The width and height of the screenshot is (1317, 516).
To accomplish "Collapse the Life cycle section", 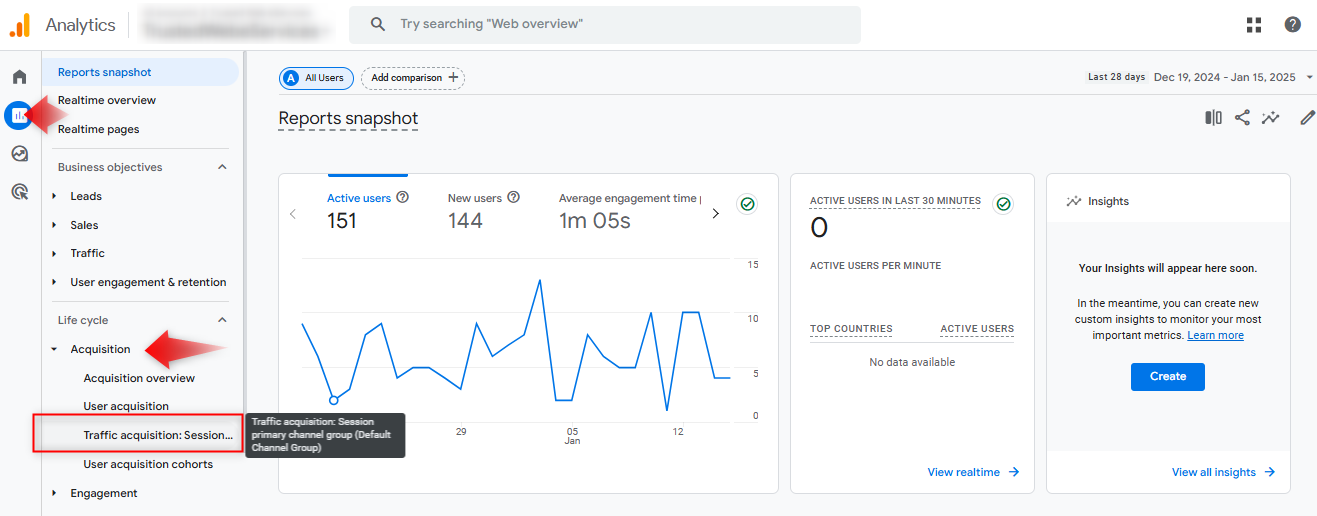I will (222, 320).
